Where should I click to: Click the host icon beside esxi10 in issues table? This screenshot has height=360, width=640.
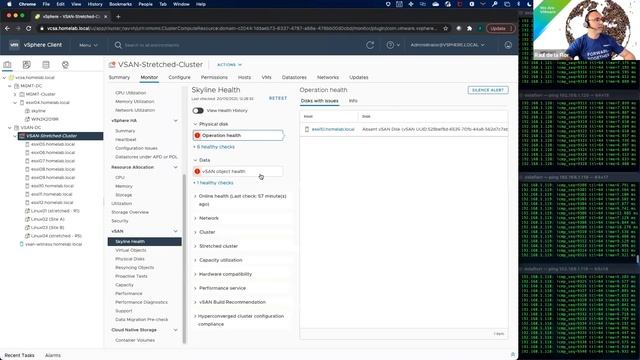pos(307,129)
